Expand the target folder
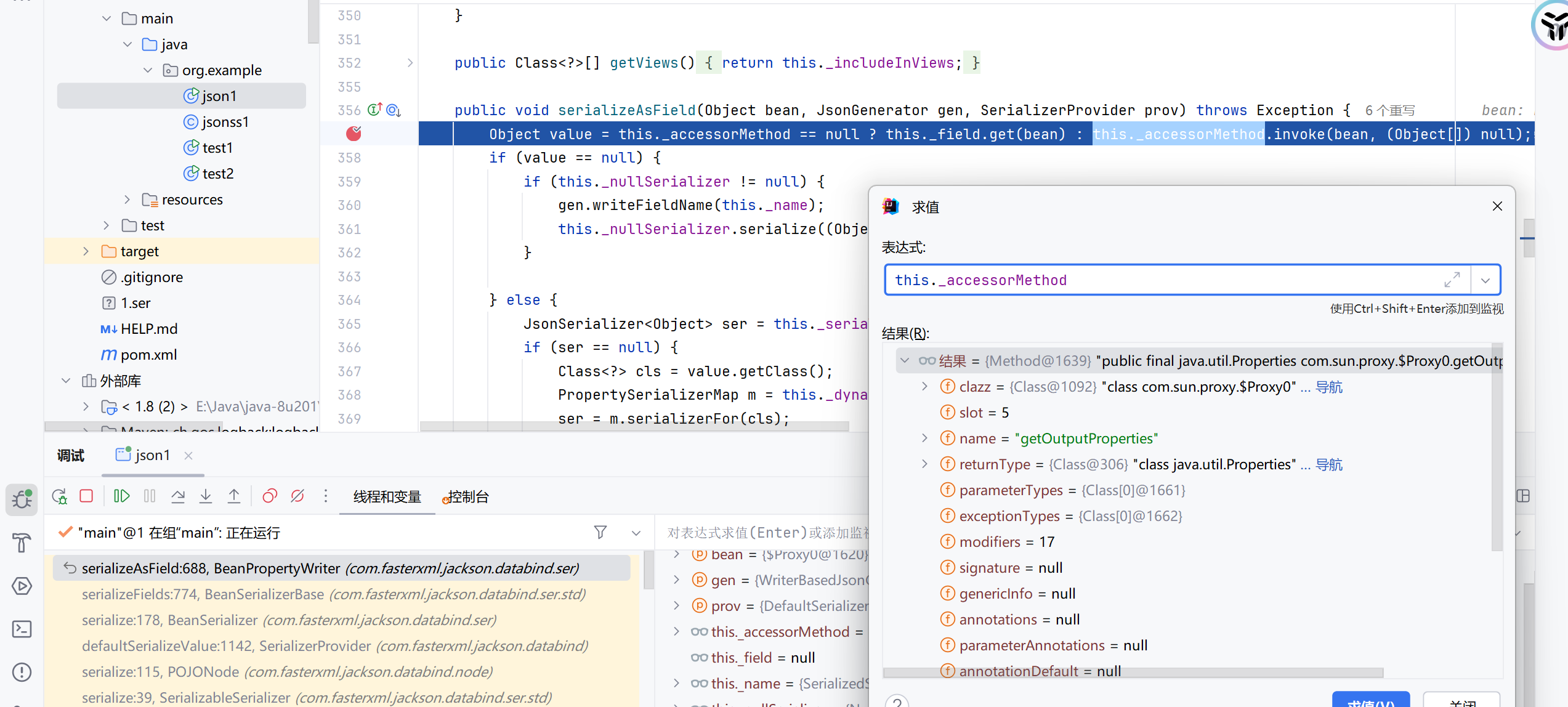Viewport: 1568px width, 707px height. [x=86, y=251]
